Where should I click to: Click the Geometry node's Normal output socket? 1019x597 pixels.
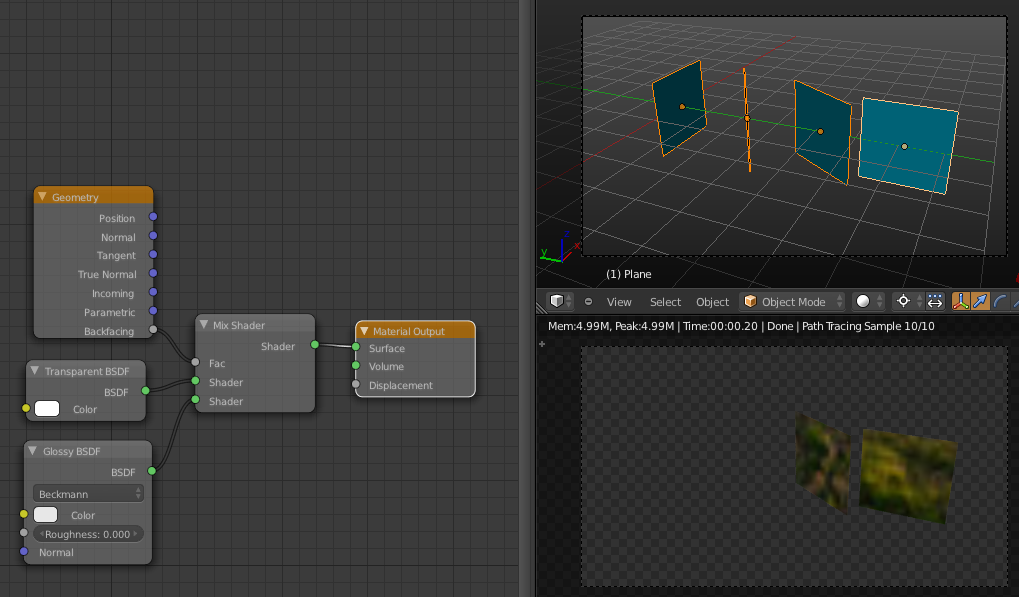tap(153, 235)
